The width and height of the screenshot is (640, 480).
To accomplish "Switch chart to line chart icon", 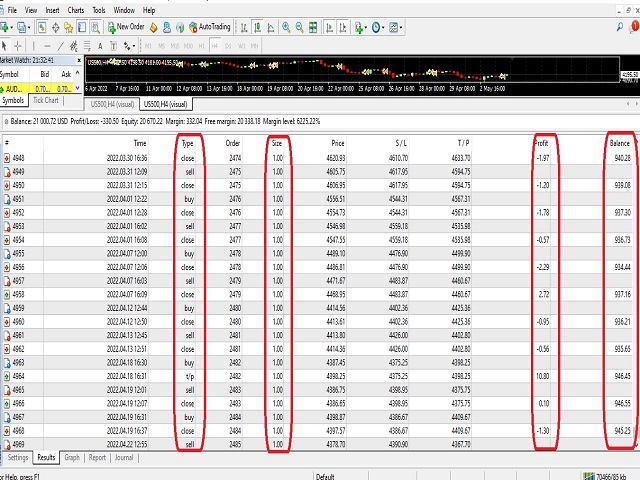I will [271, 27].
